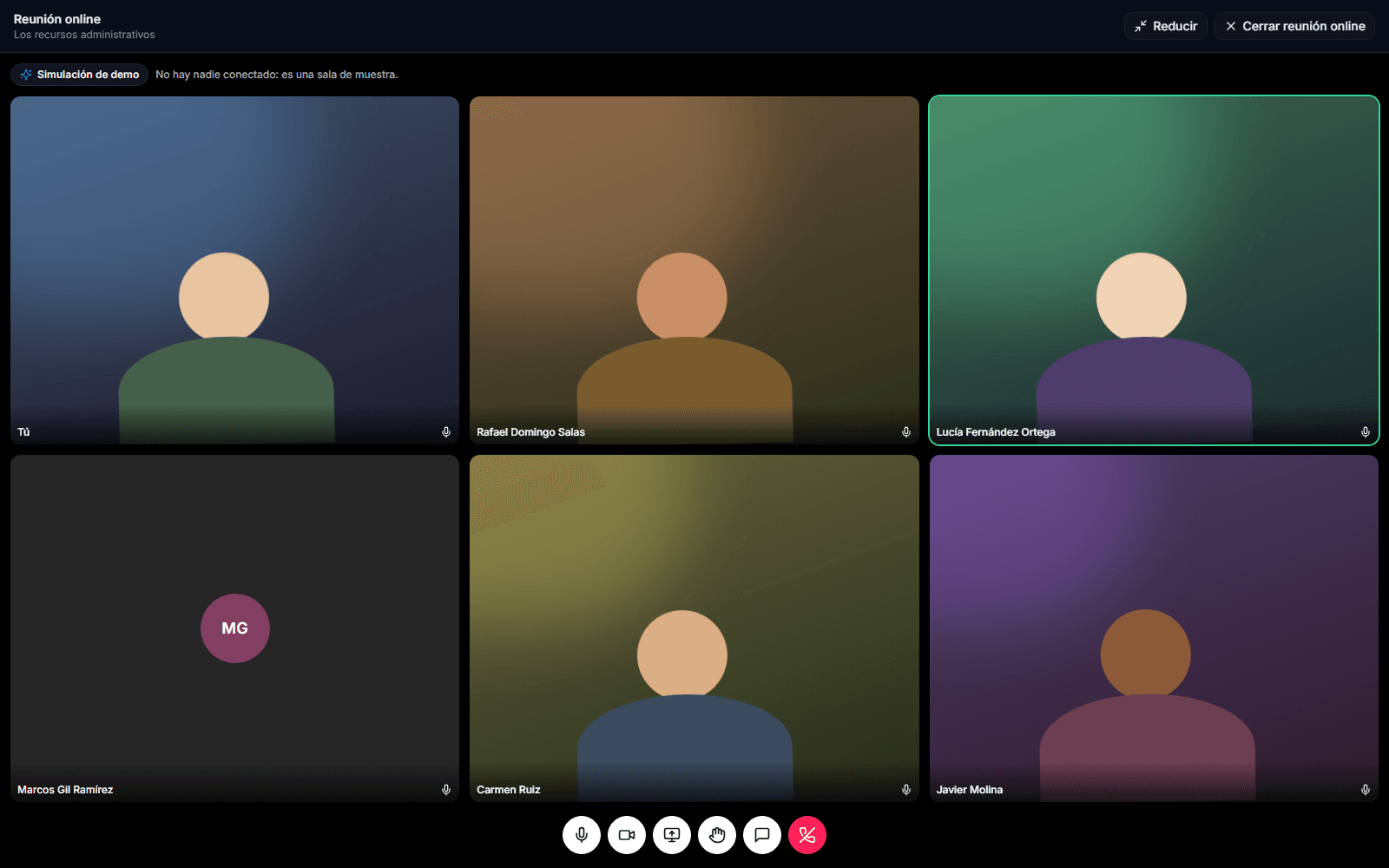This screenshot has width=1389, height=868.
Task: Open the meeting chat
Action: coord(762,835)
